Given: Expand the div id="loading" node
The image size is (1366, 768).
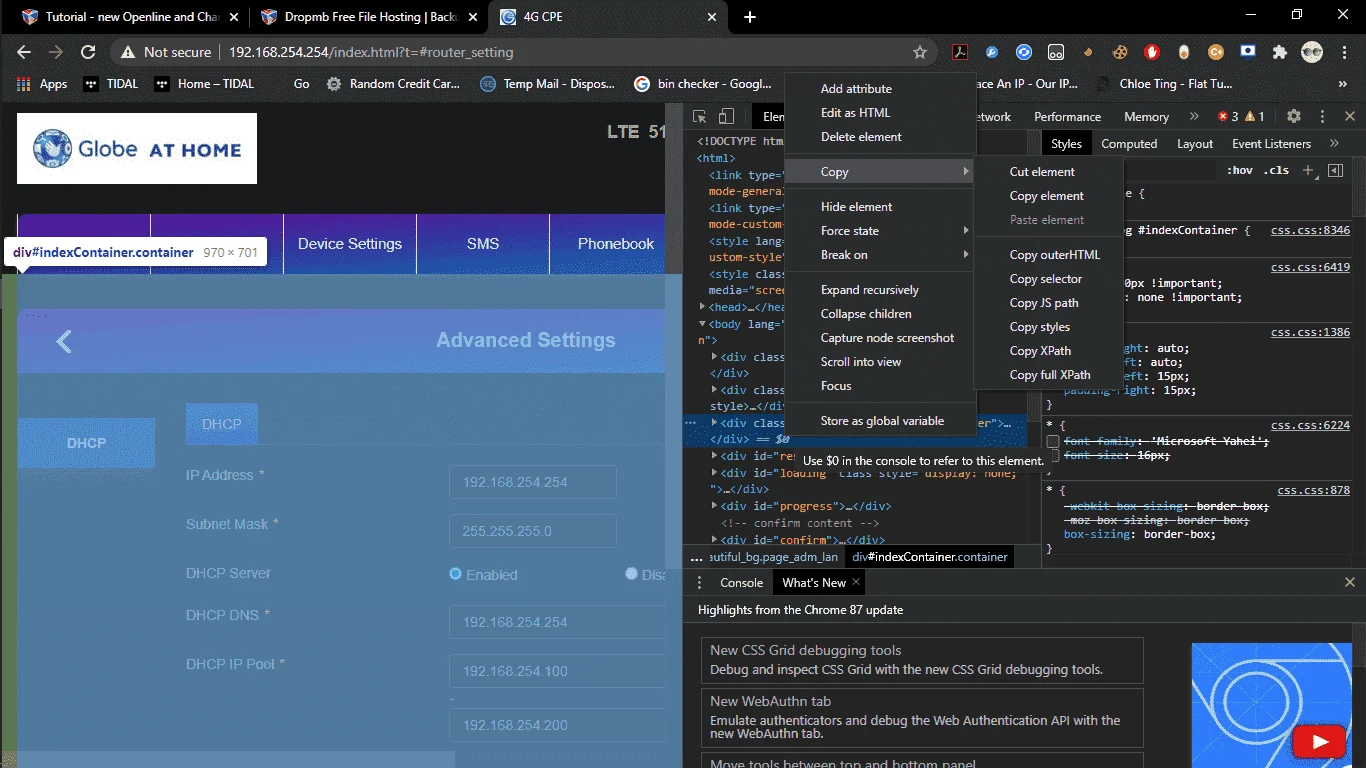Looking at the screenshot, I should point(714,473).
